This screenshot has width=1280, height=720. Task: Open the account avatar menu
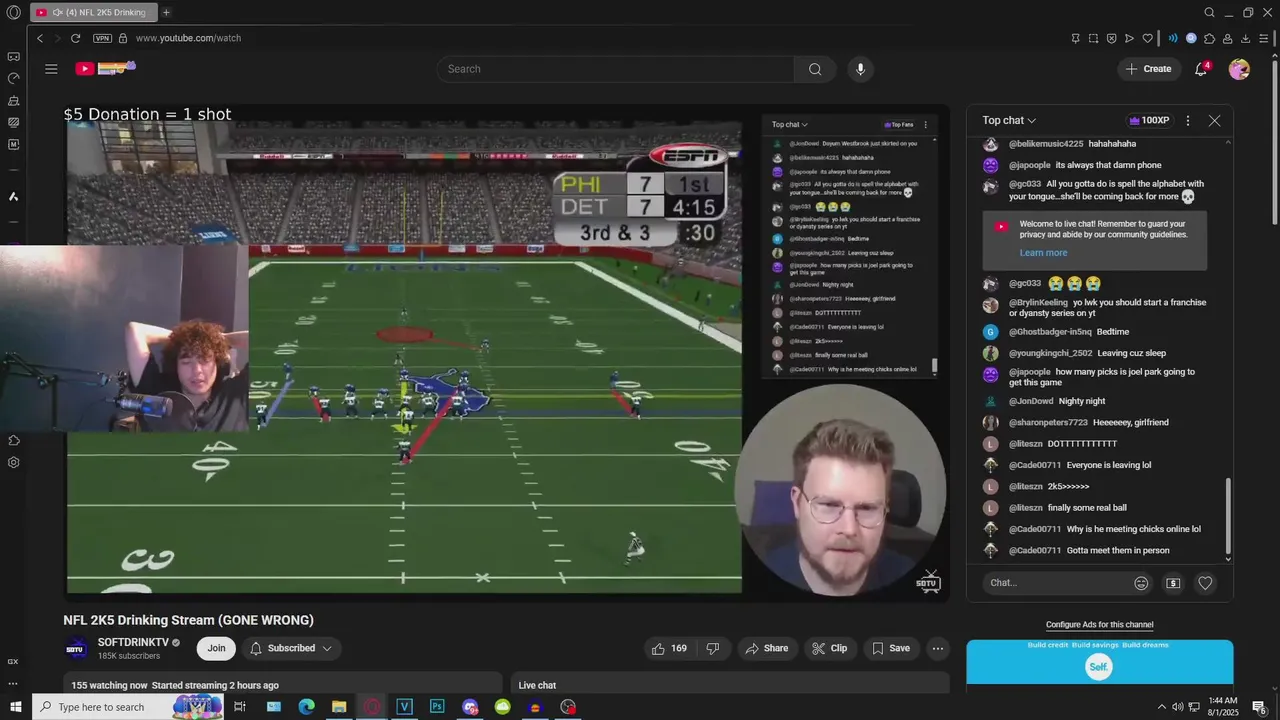pos(1239,69)
